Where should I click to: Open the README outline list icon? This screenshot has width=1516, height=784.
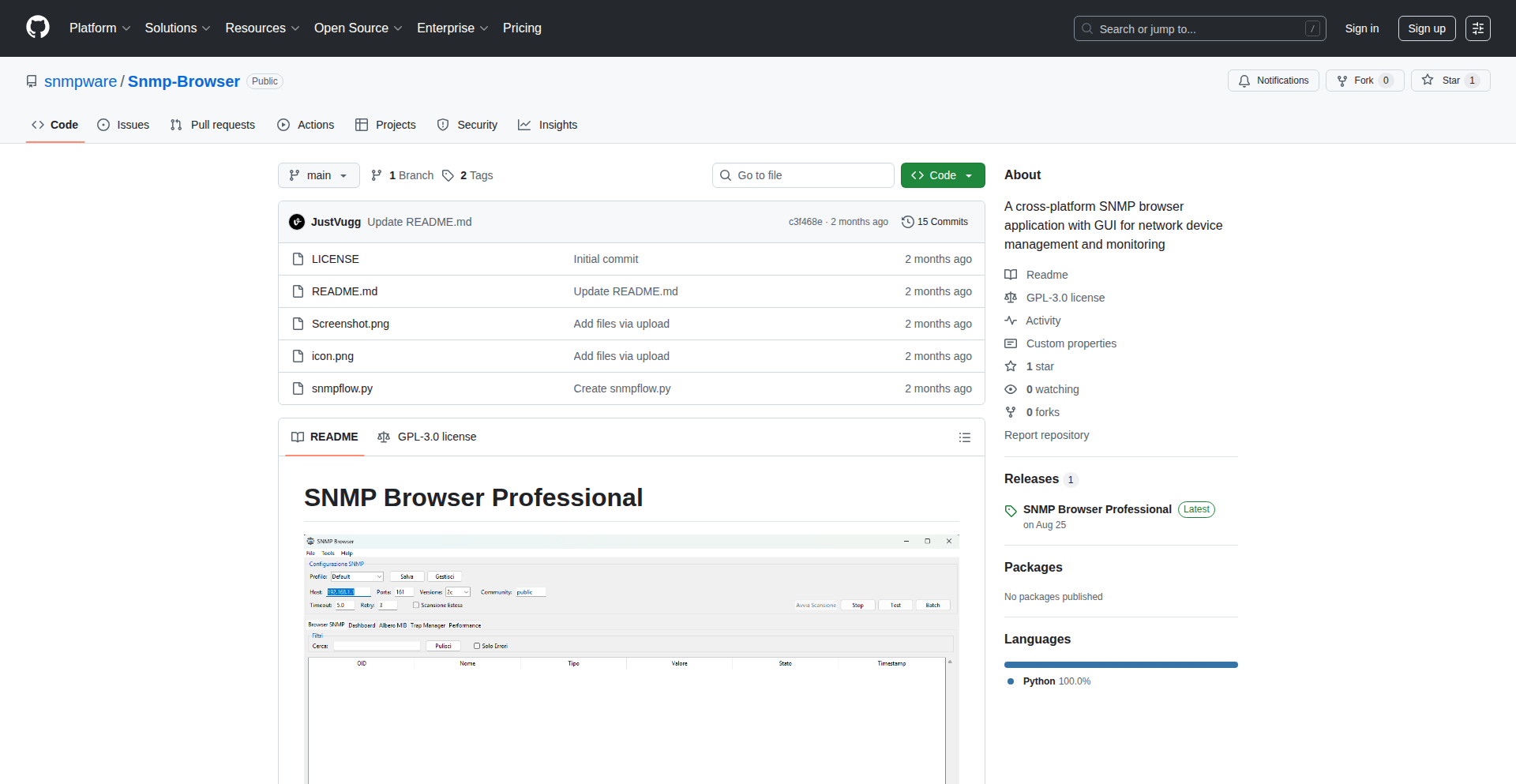pyautogui.click(x=964, y=437)
